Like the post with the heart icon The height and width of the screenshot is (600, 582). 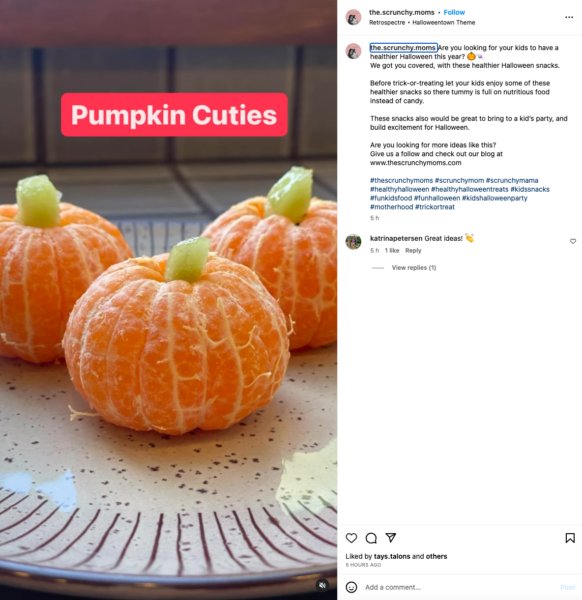tap(351, 538)
